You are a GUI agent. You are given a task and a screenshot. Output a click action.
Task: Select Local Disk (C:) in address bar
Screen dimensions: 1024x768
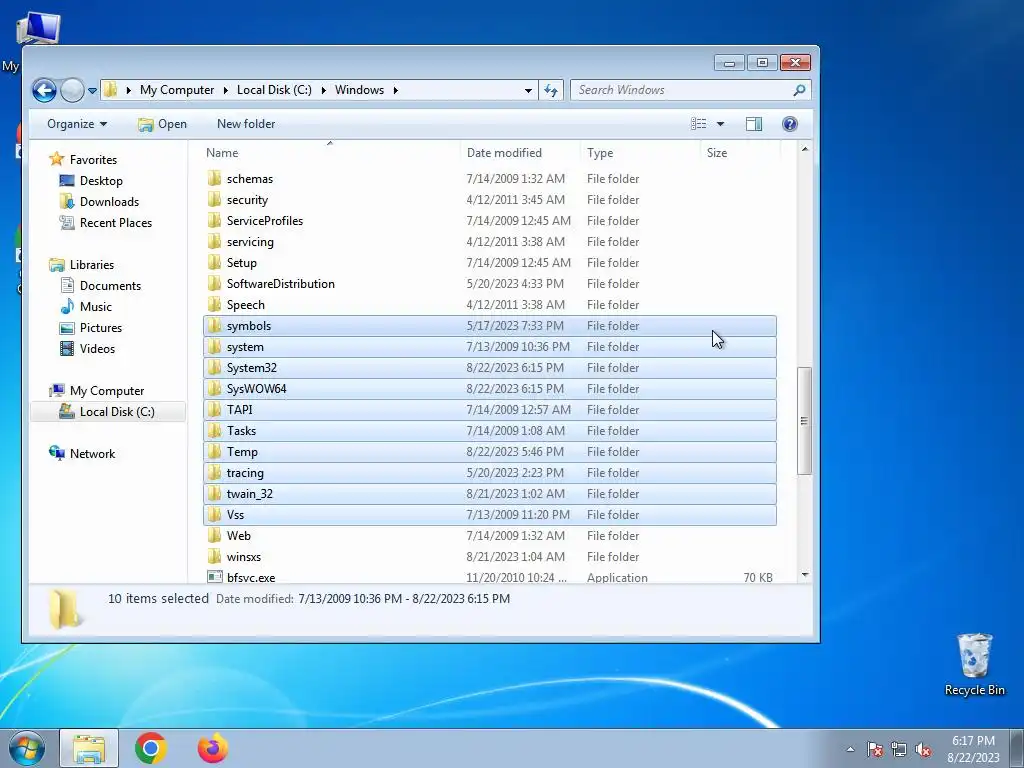tap(274, 90)
